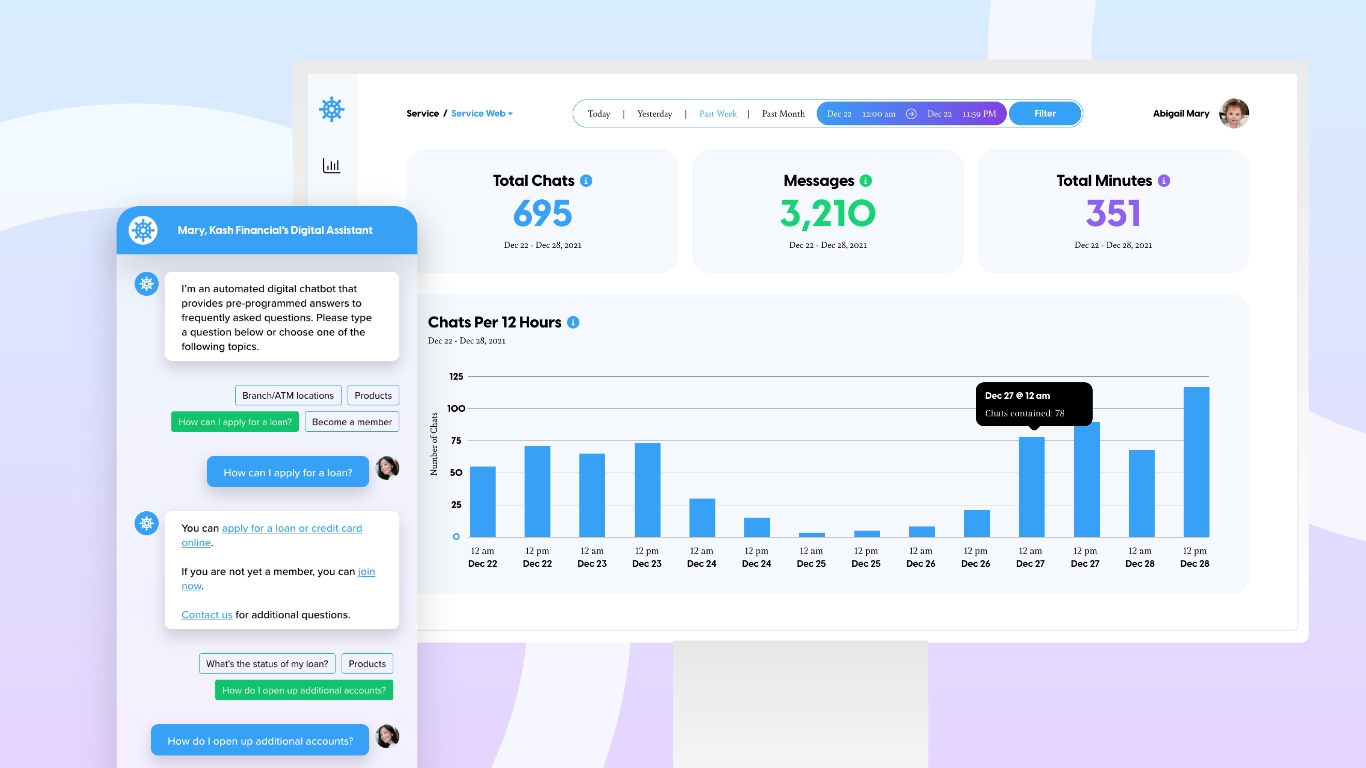This screenshot has height=768, width=1366.
Task: Click the arrow icon between date range fields
Action: pos(911,114)
